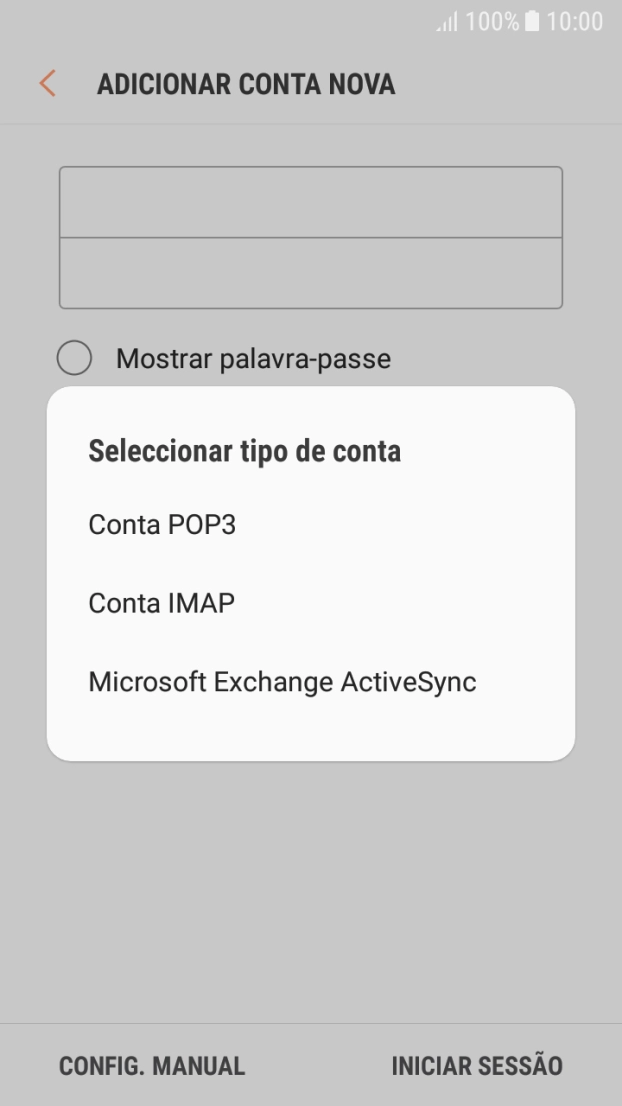Open the Seleccionar tipo de conta dialog title
Image resolution: width=622 pixels, height=1106 pixels.
click(244, 450)
